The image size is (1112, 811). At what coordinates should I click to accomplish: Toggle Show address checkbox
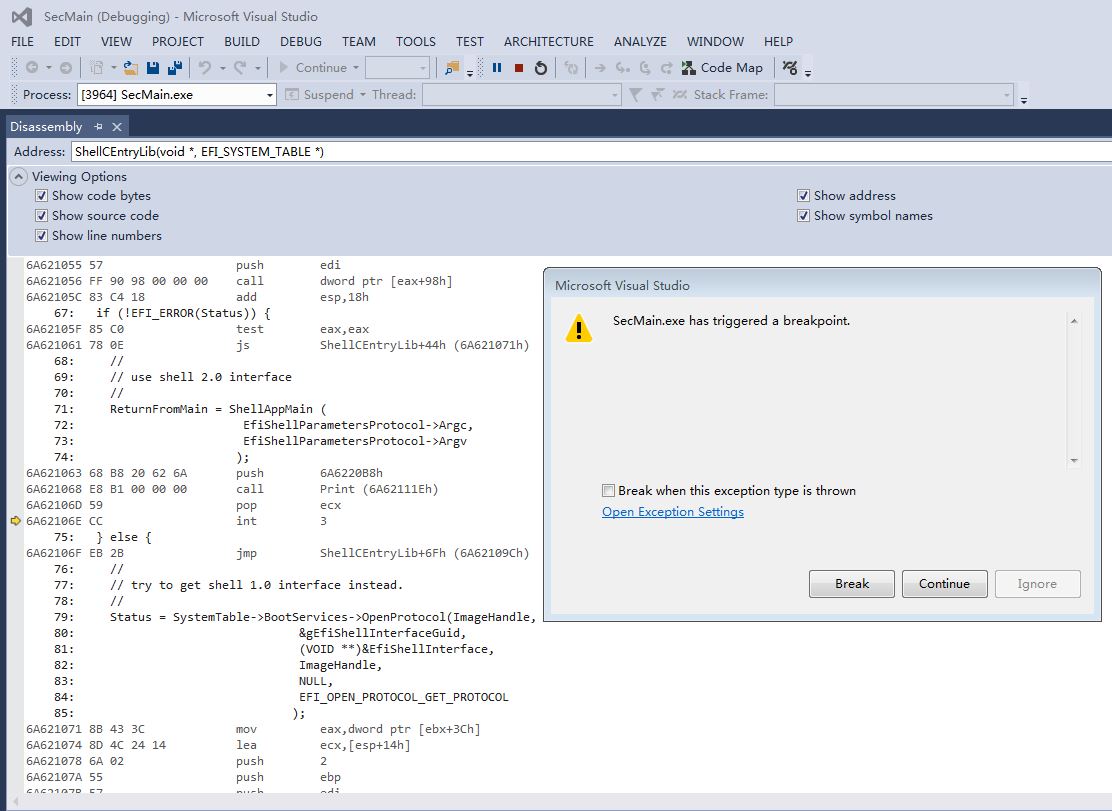point(804,196)
